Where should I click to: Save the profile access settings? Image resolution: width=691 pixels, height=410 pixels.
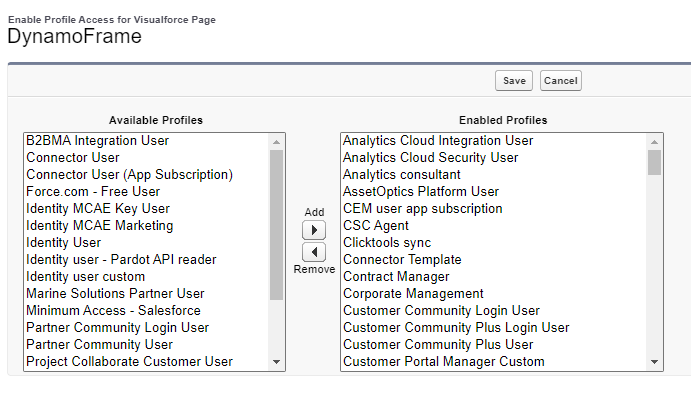514,81
